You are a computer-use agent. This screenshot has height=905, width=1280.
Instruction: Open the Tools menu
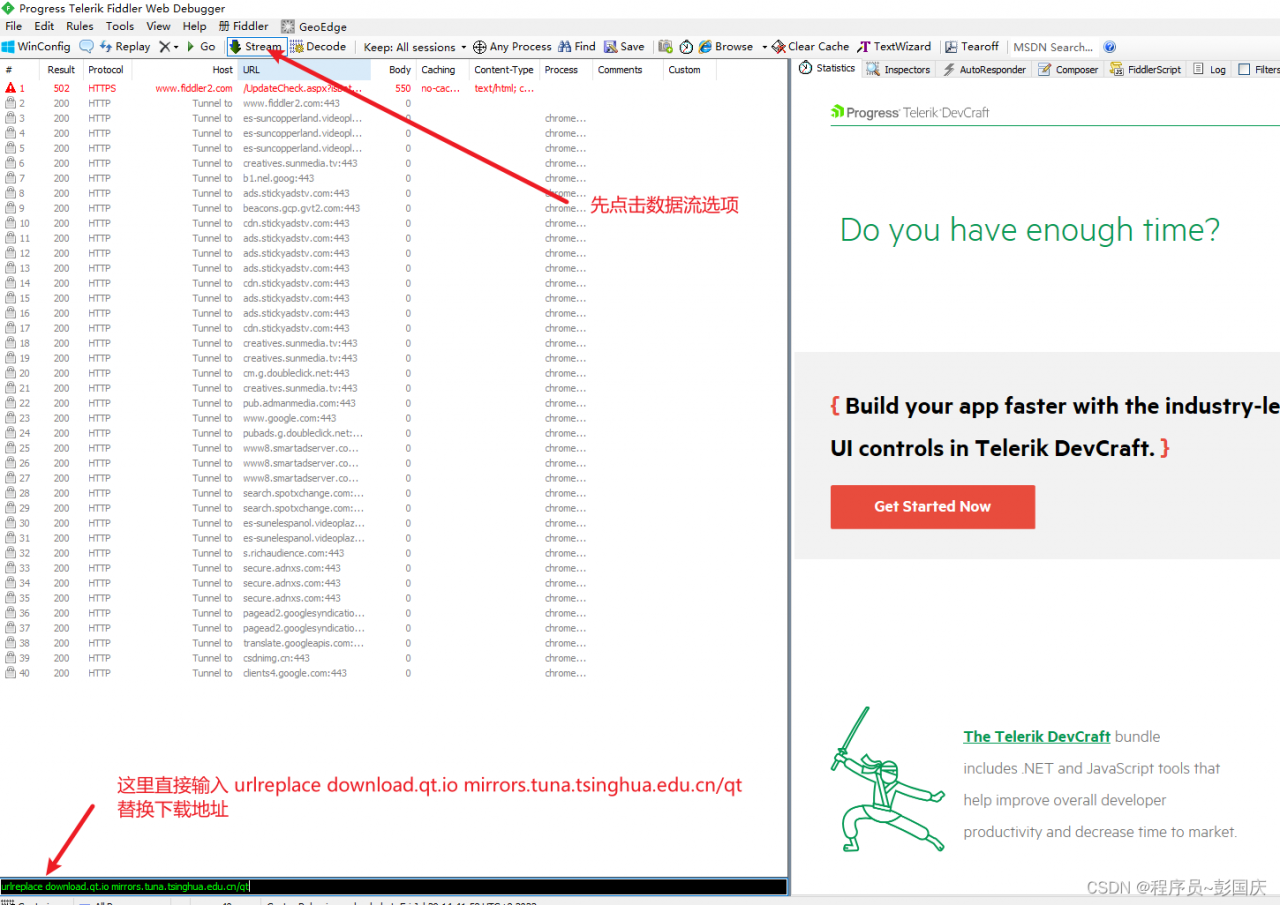pos(120,26)
